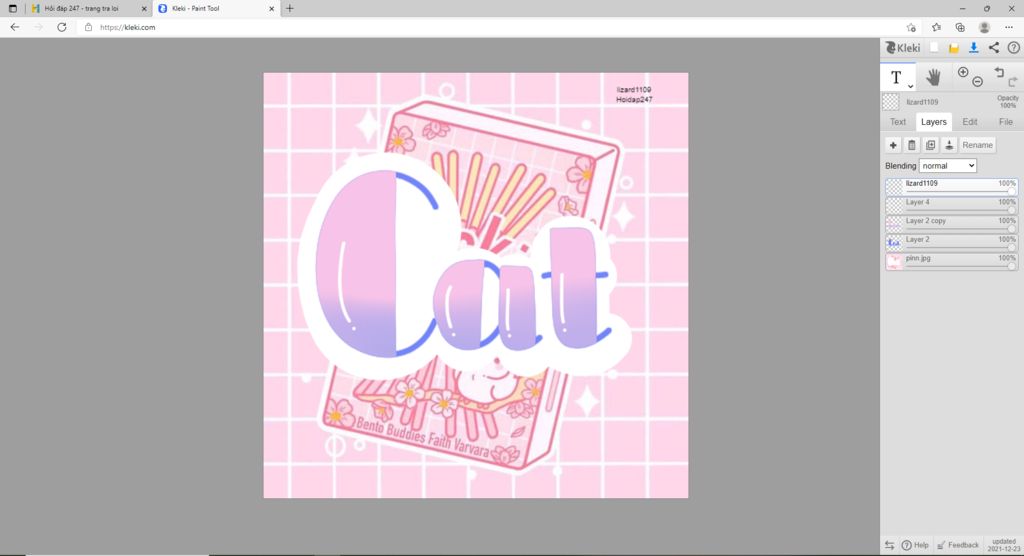
Task: Open the browser Collections icon
Action: [x=960, y=27]
